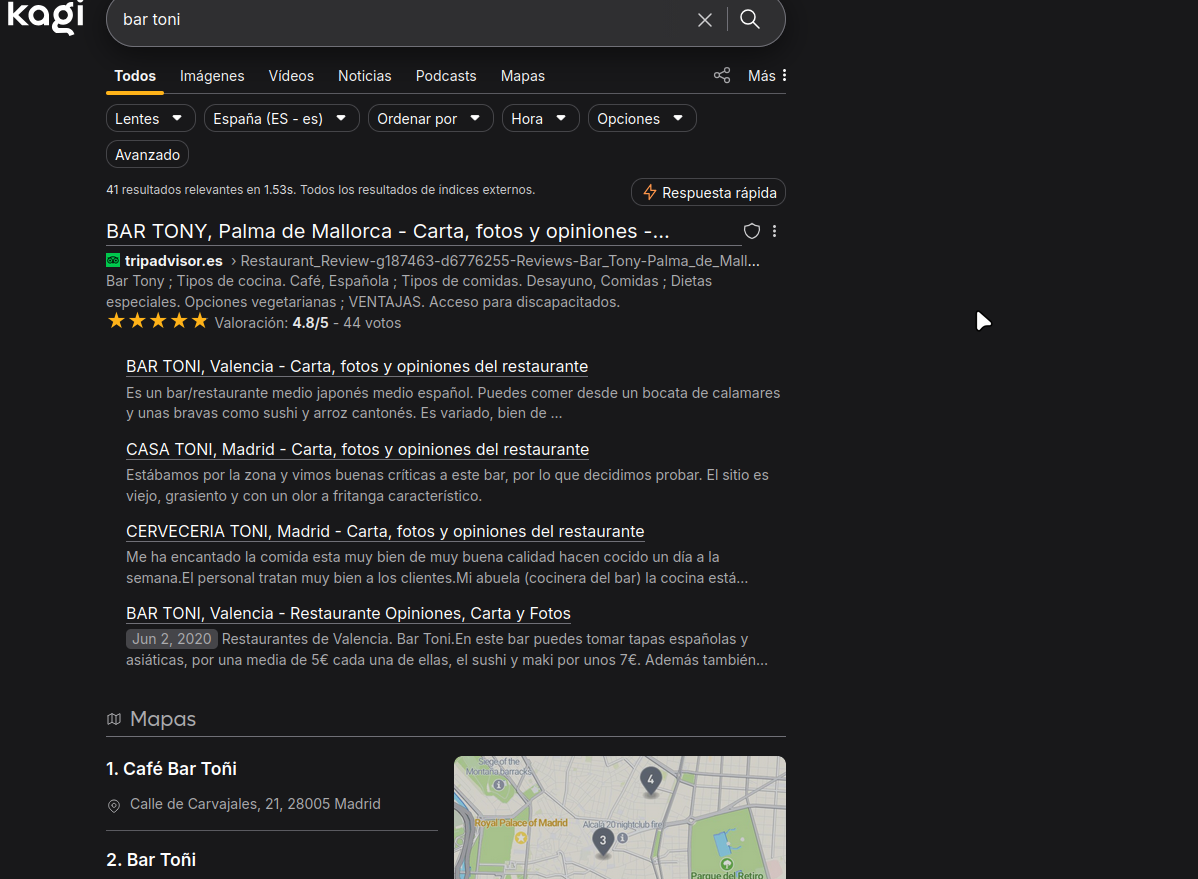Switch to the Vídeos tab

[291, 76]
